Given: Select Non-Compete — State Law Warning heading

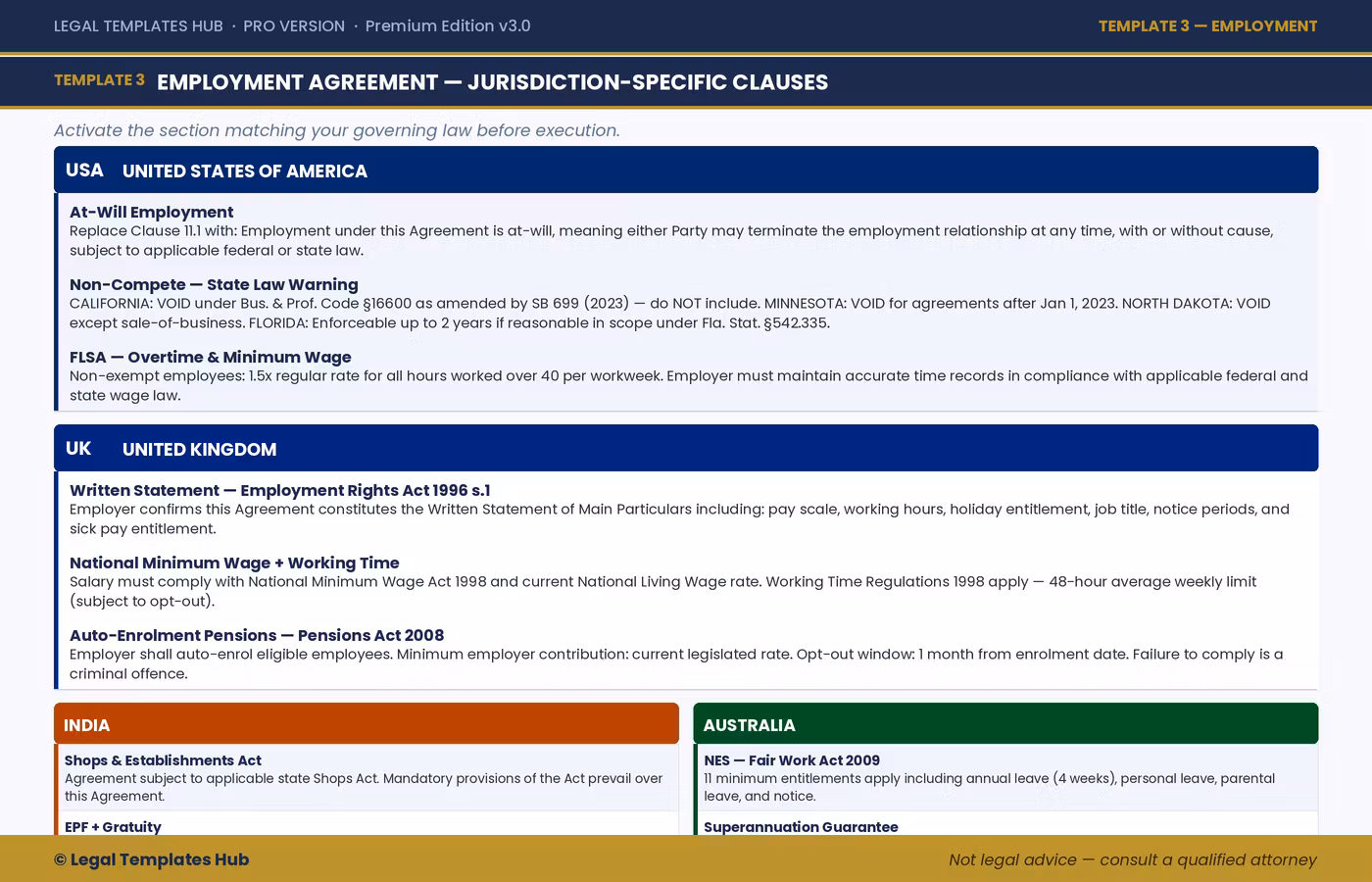Looking at the screenshot, I should point(214,284).
